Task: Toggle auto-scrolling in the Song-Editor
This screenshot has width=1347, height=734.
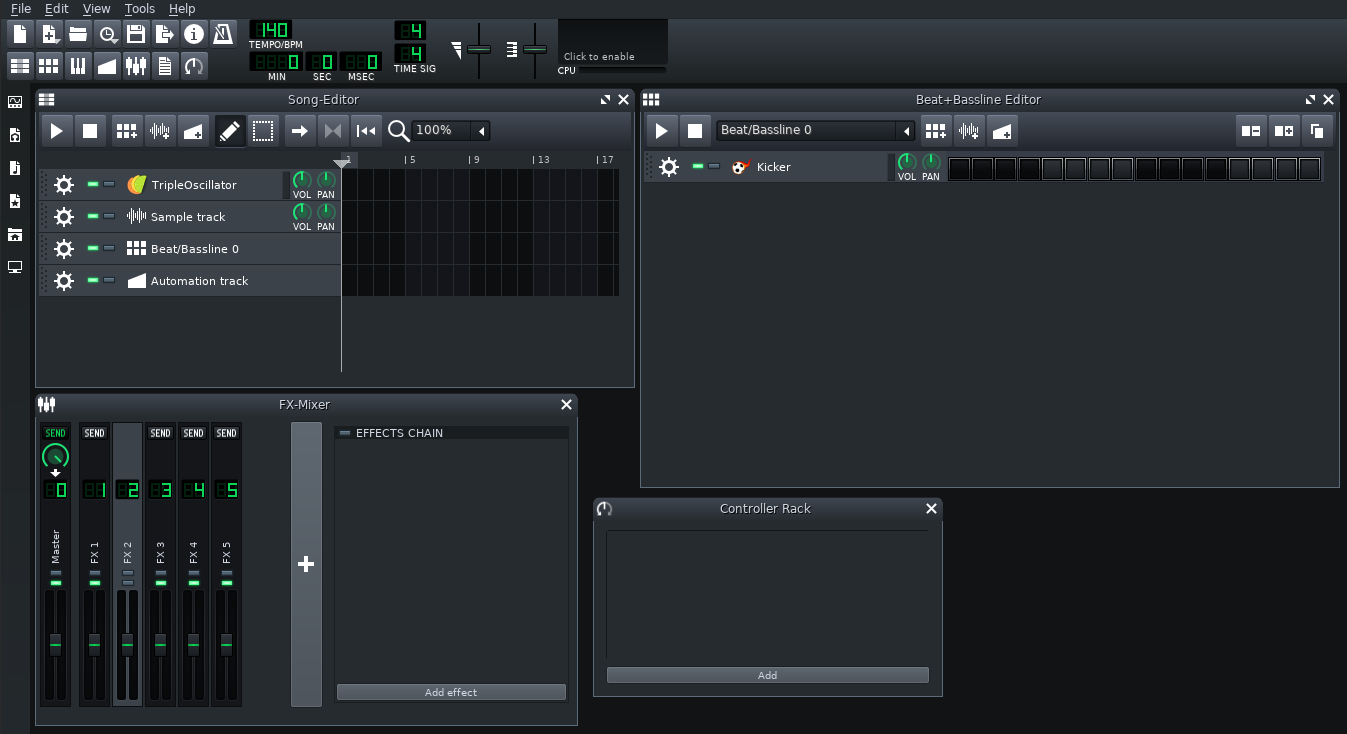Action: pos(299,131)
